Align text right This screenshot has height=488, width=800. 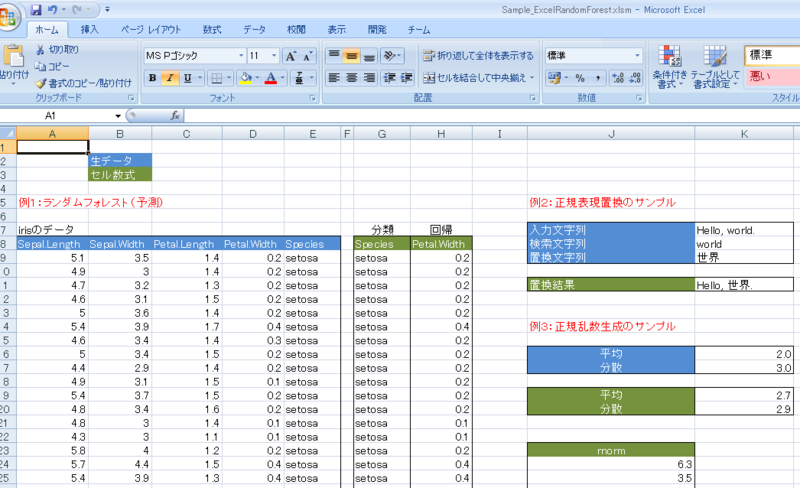369,78
